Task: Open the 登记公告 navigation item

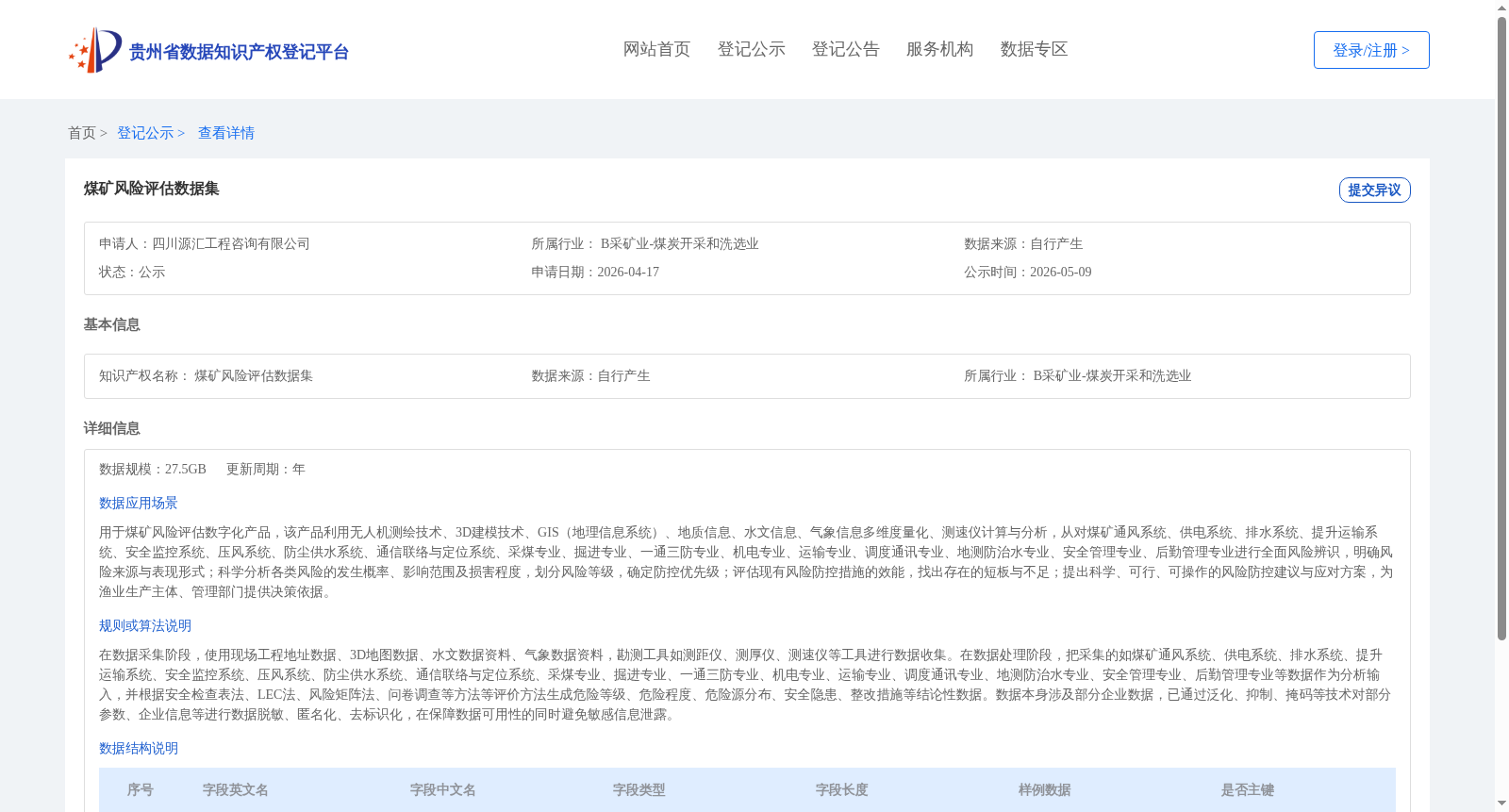Action: (x=845, y=49)
